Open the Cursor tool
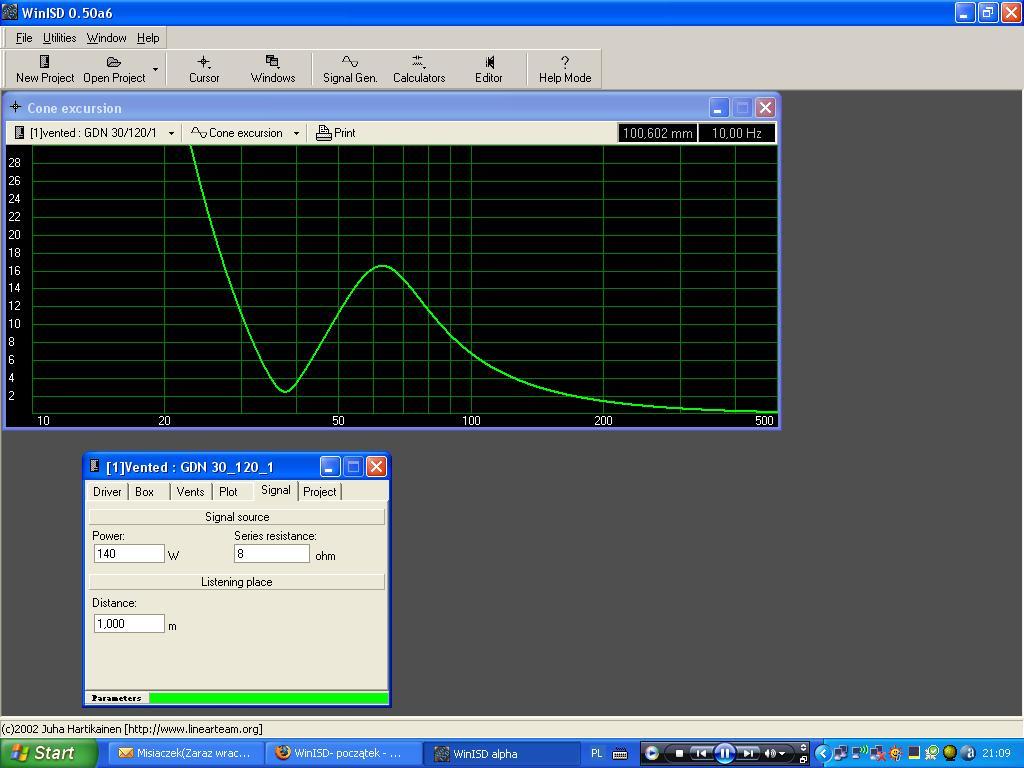Screen dimensions: 1024x768 pyautogui.click(x=204, y=68)
